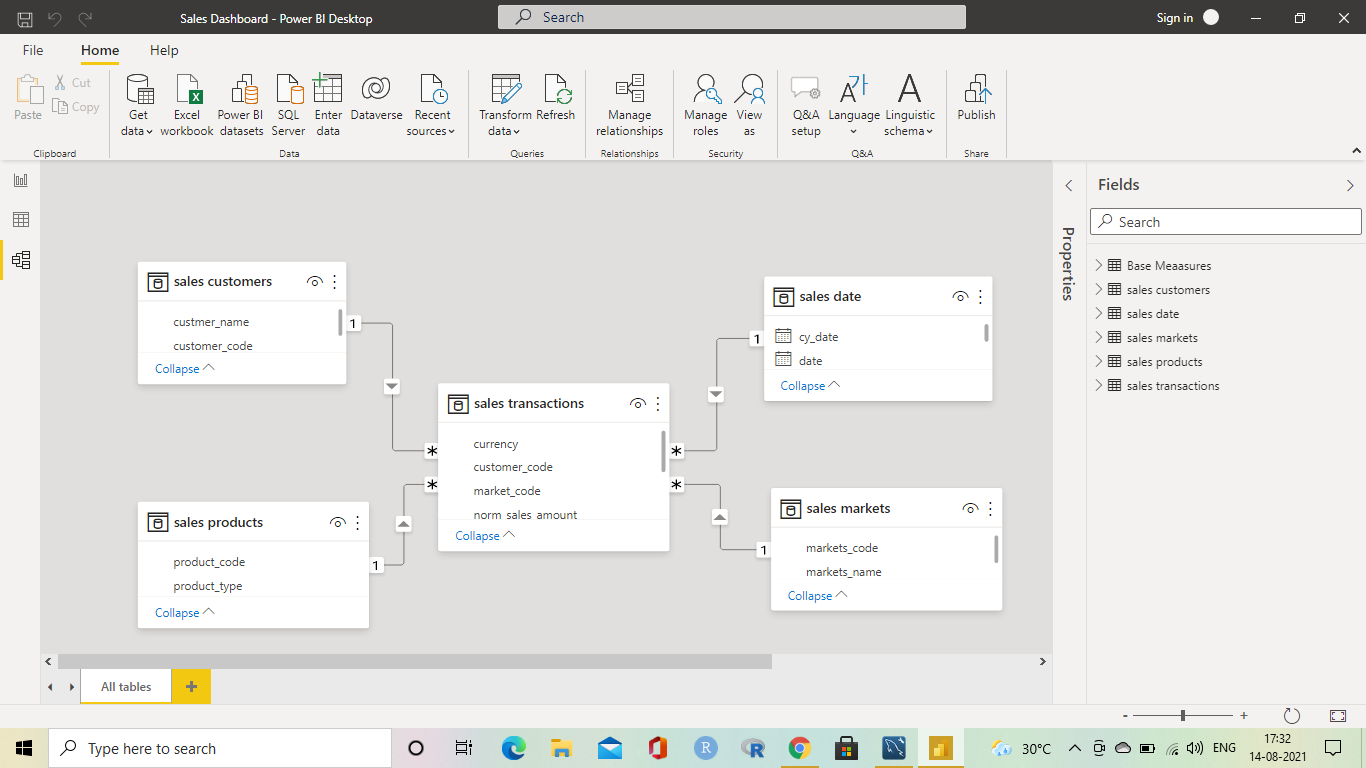1366x768 pixels.
Task: Connect to SQL Server
Action: click(x=288, y=104)
